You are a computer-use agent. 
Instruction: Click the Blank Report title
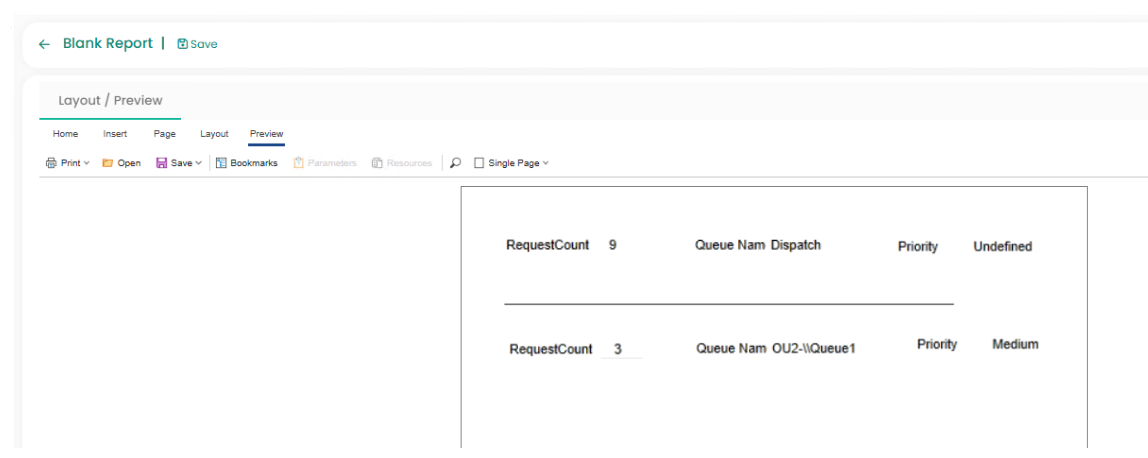click(108, 44)
